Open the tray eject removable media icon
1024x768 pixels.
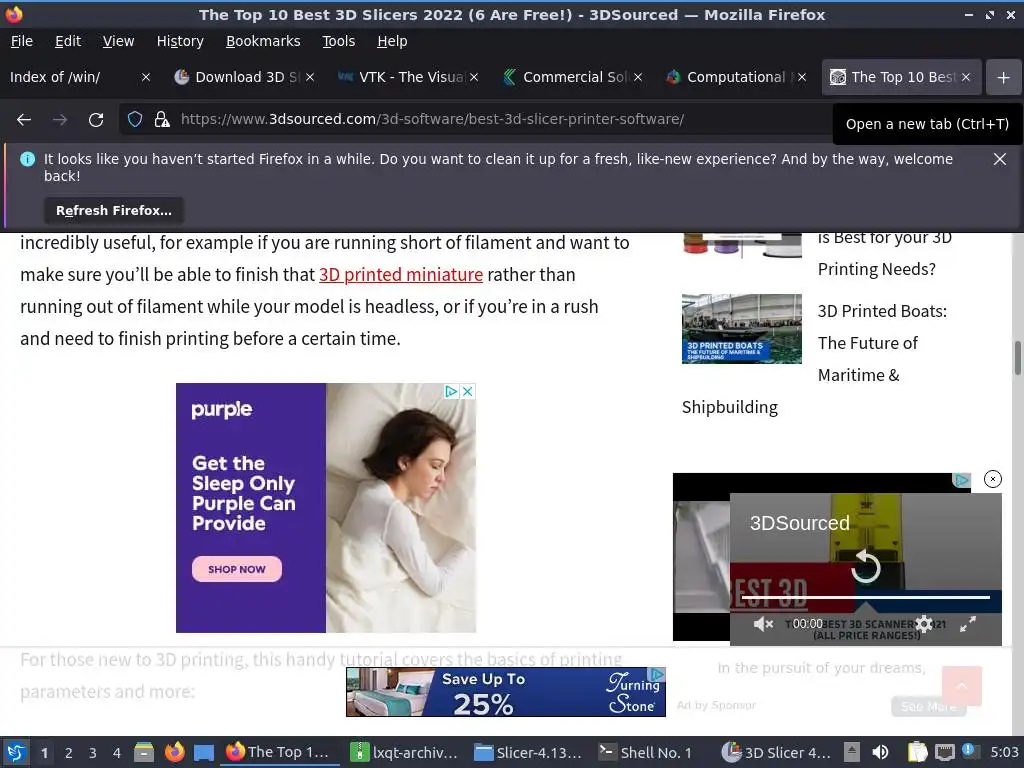click(851, 752)
